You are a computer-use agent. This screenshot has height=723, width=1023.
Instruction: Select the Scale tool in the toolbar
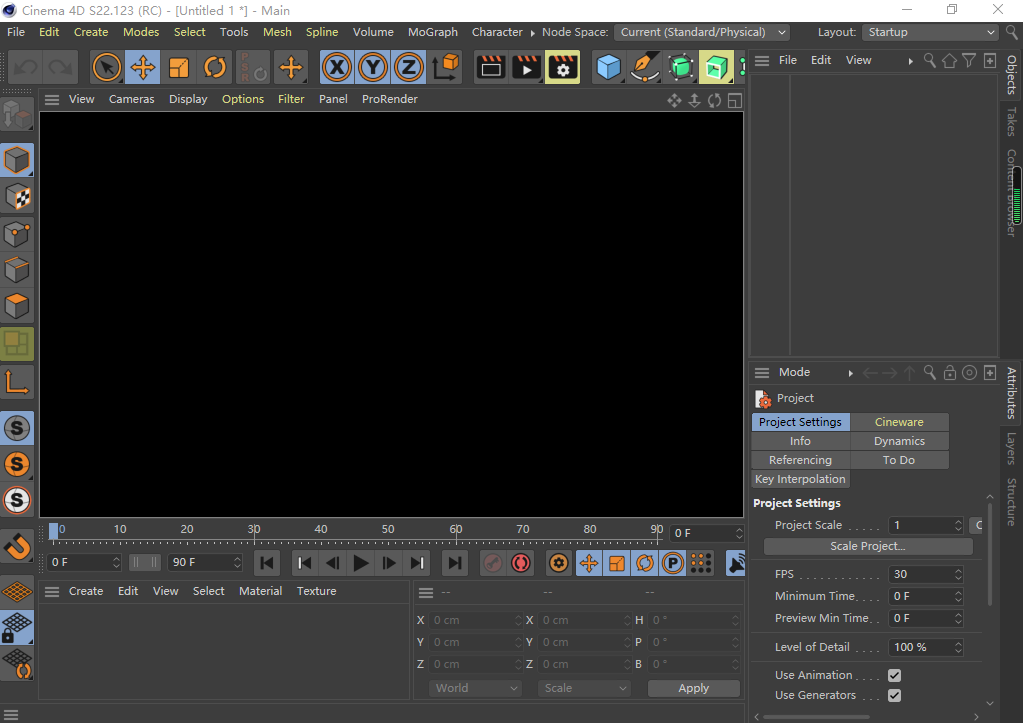pyautogui.click(x=180, y=67)
